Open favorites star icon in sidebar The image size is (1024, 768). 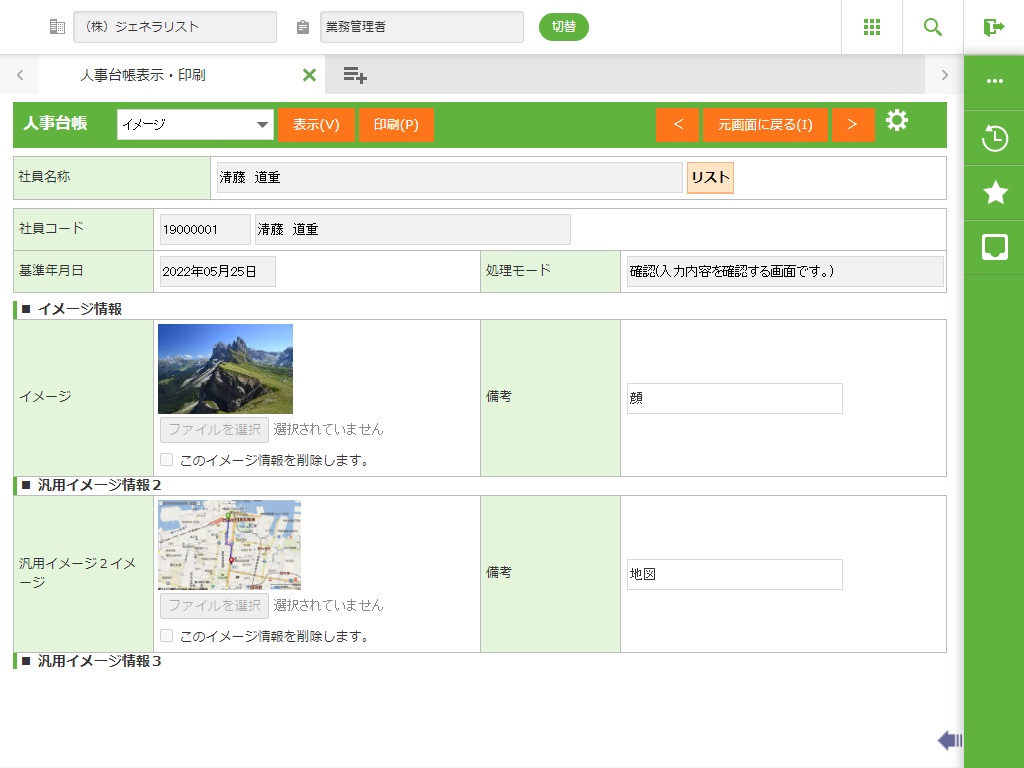point(994,193)
